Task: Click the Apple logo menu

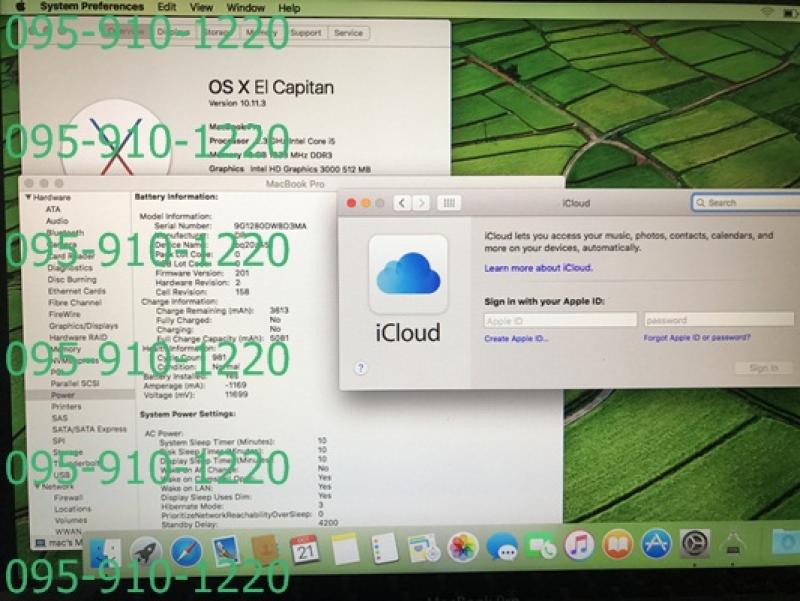Action: click(x=21, y=7)
